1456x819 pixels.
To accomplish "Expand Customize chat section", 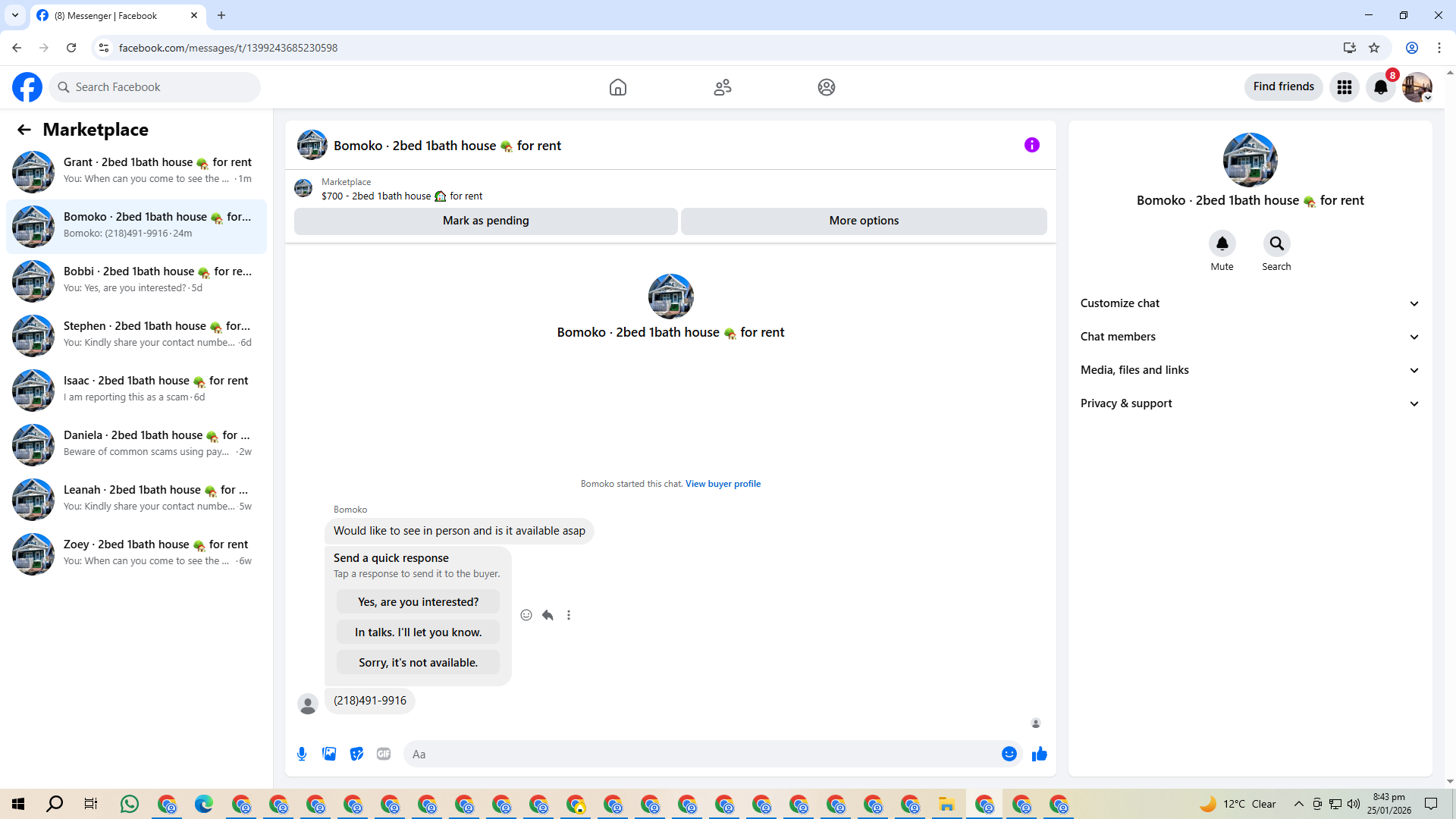I will point(1250,303).
